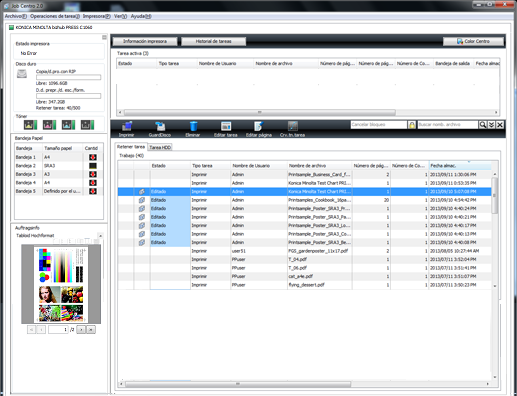
Task: Select the cat_a4e.pdf job
Action: click(304, 276)
